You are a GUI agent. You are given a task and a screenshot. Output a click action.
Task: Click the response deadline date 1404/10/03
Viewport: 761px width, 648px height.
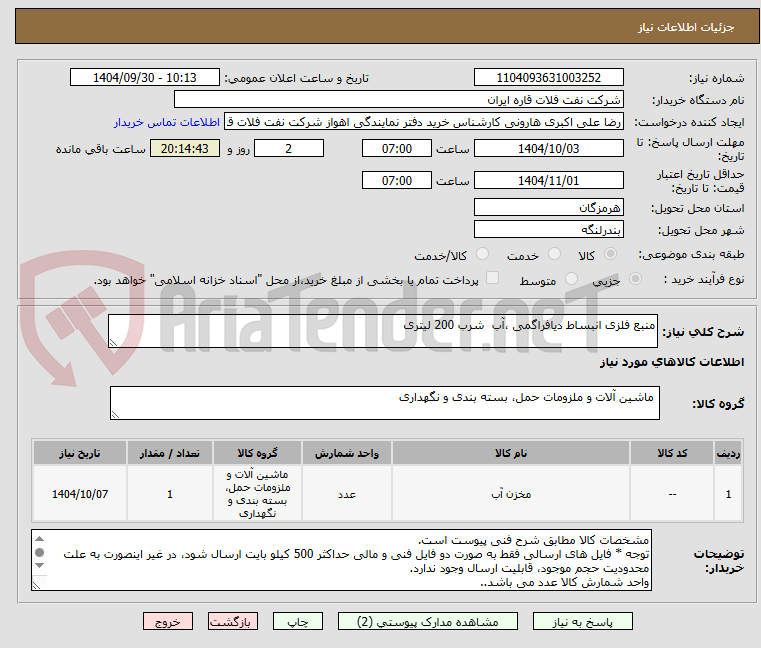click(548, 149)
